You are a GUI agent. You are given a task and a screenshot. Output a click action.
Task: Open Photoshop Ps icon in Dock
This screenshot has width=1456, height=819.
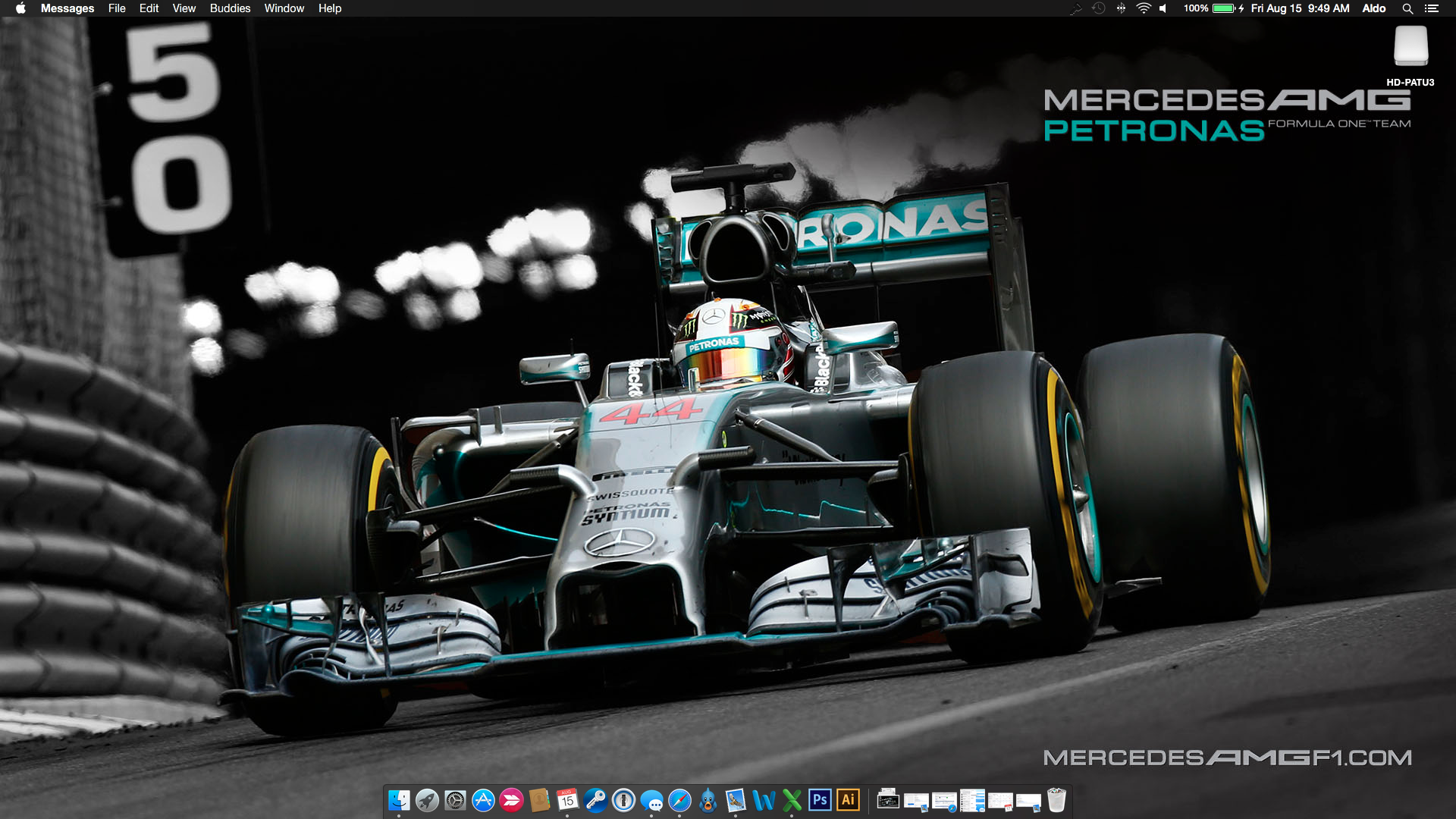coord(820,800)
